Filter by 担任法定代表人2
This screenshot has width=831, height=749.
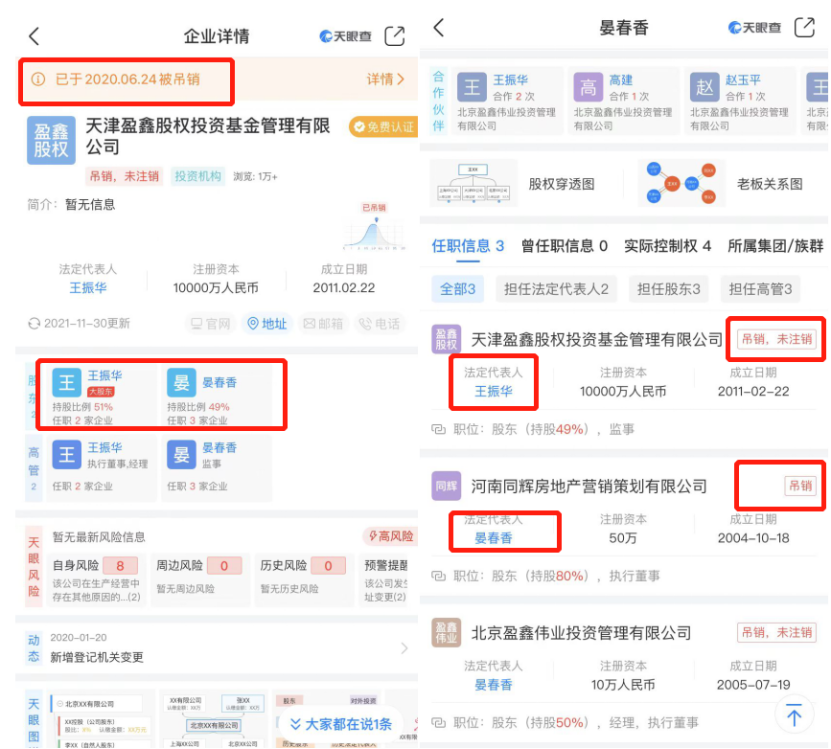click(556, 289)
